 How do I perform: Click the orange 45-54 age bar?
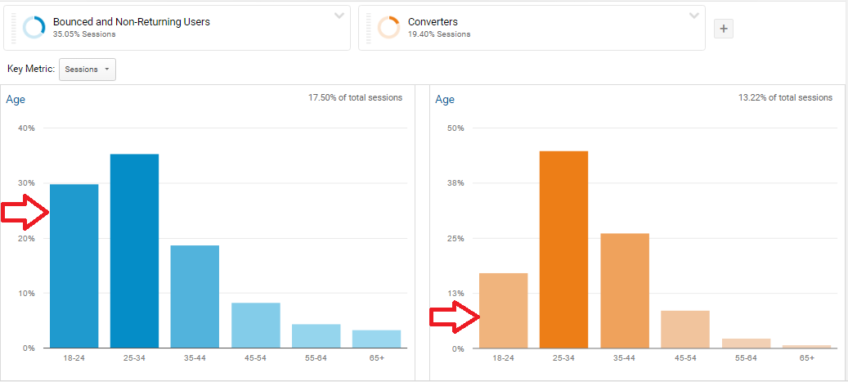tap(685, 330)
